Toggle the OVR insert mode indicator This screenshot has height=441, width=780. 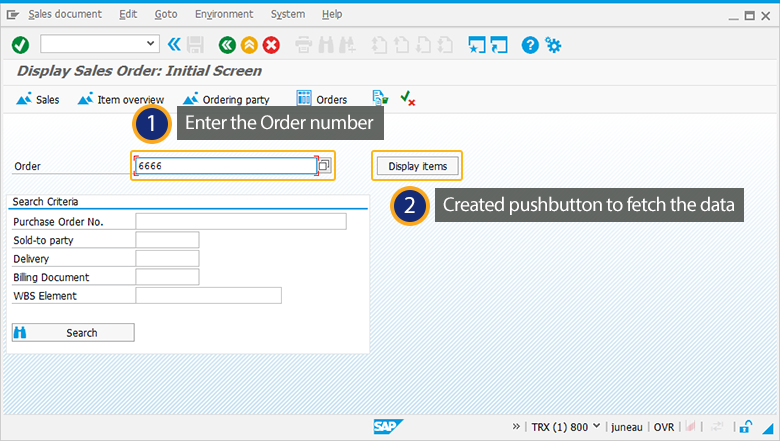(664, 427)
